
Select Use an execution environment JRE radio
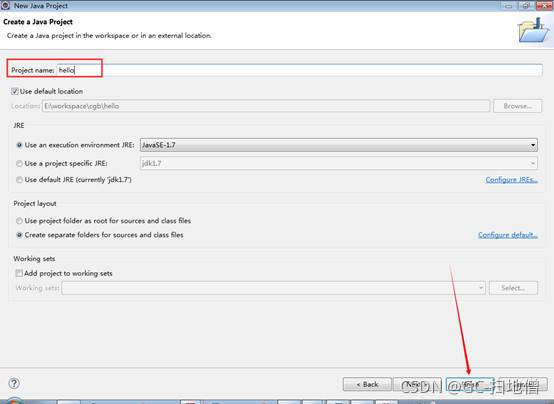coord(19,145)
